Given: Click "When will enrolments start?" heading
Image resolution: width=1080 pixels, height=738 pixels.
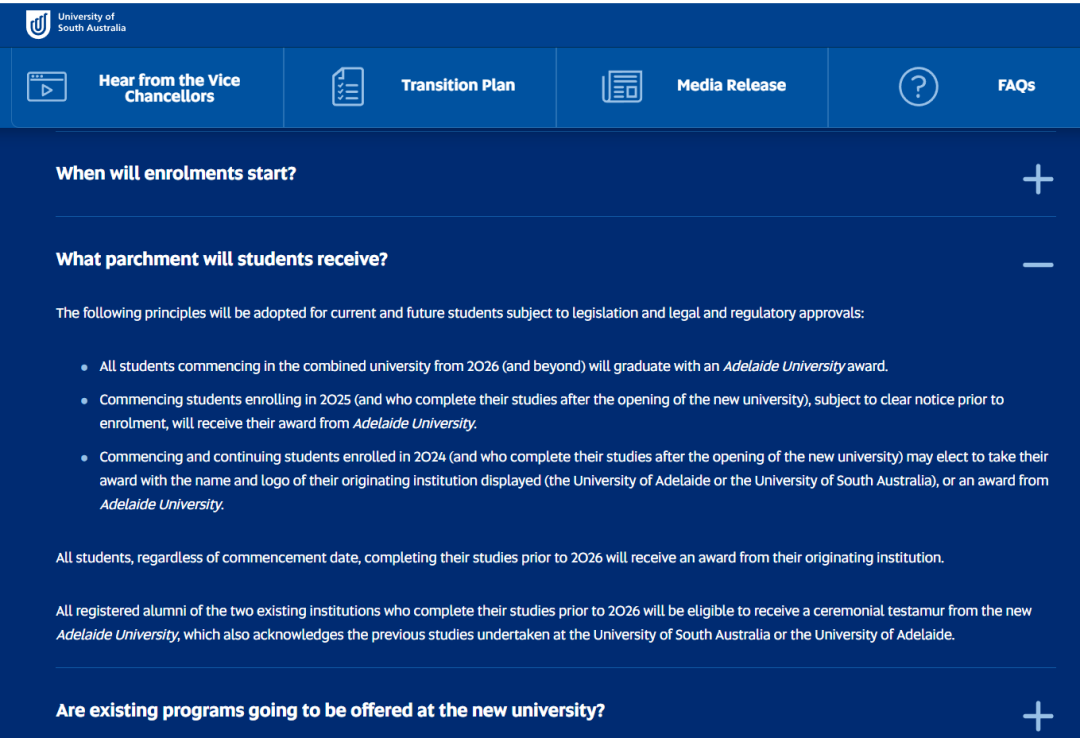Looking at the screenshot, I should click(176, 174).
